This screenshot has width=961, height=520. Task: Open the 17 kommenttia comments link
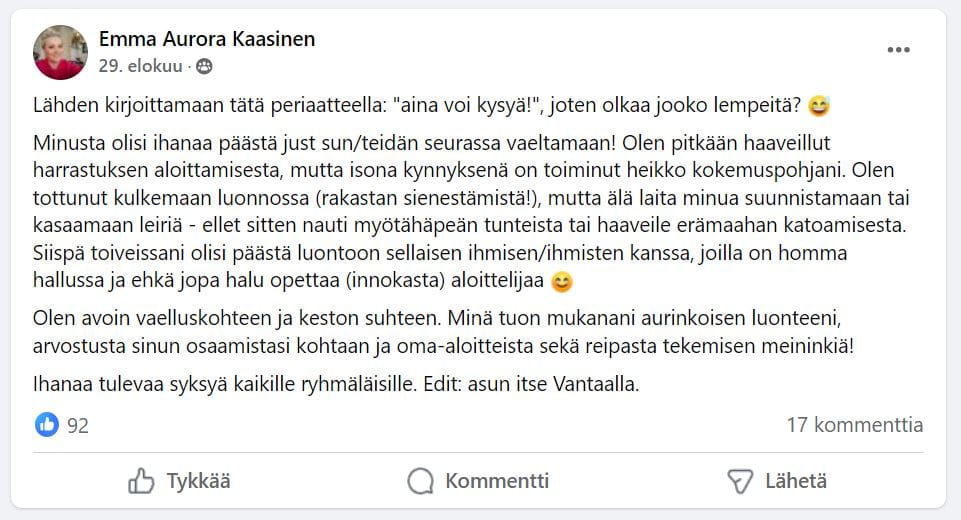point(855,425)
